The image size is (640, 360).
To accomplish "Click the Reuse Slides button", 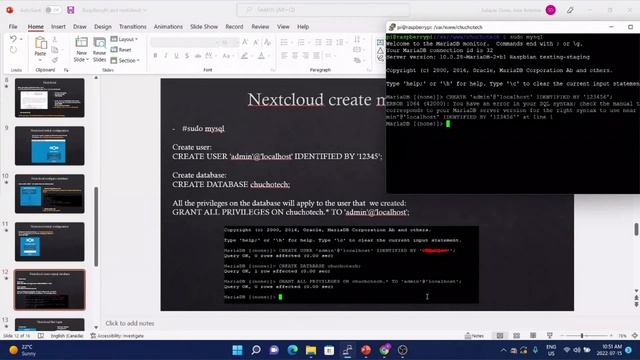I will (99, 49).
